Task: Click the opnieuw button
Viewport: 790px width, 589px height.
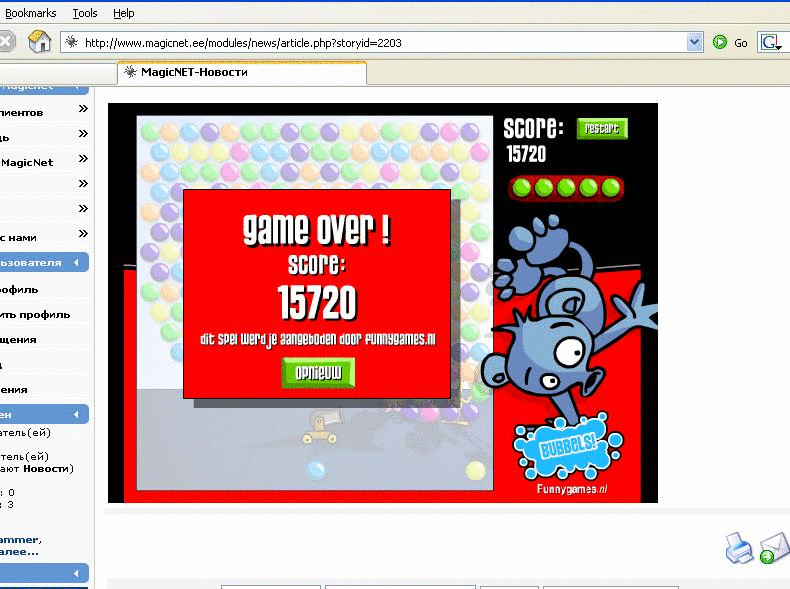Action: [318, 373]
